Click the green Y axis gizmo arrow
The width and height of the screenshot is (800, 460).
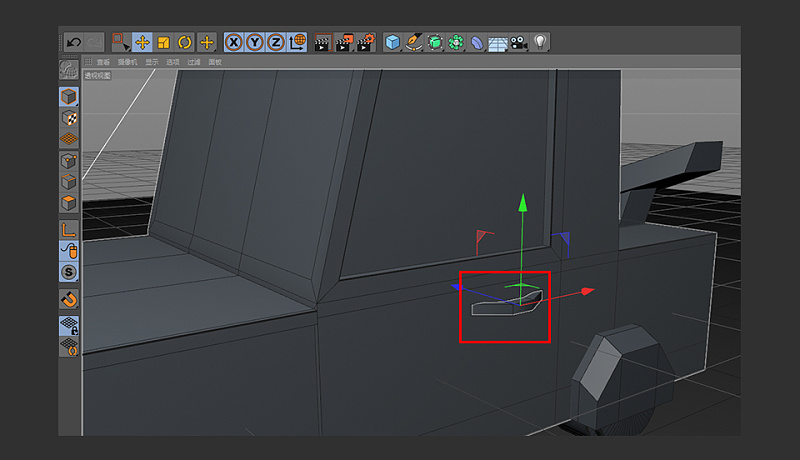(x=522, y=203)
